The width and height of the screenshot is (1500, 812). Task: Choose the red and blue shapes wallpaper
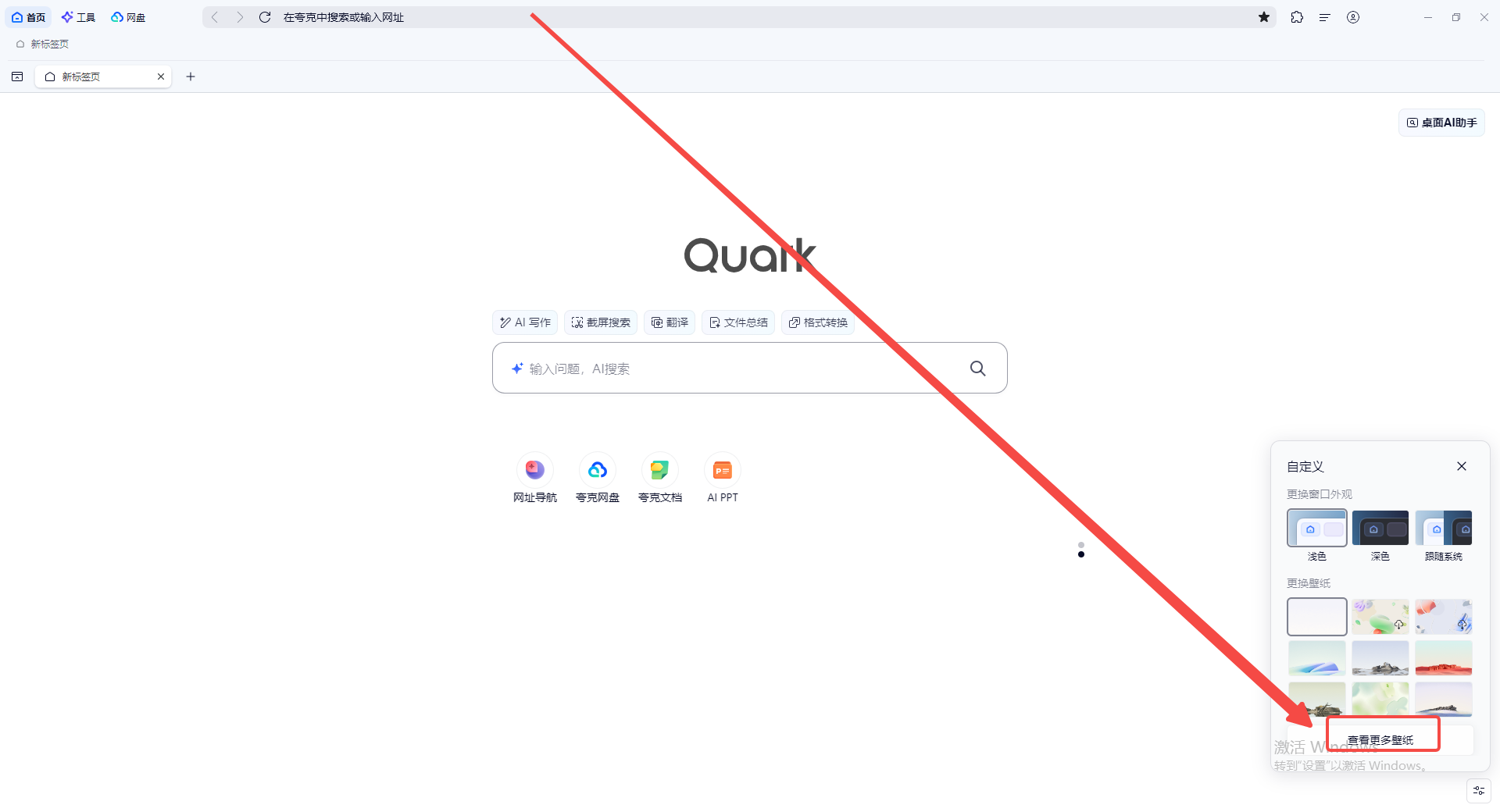coord(1444,617)
